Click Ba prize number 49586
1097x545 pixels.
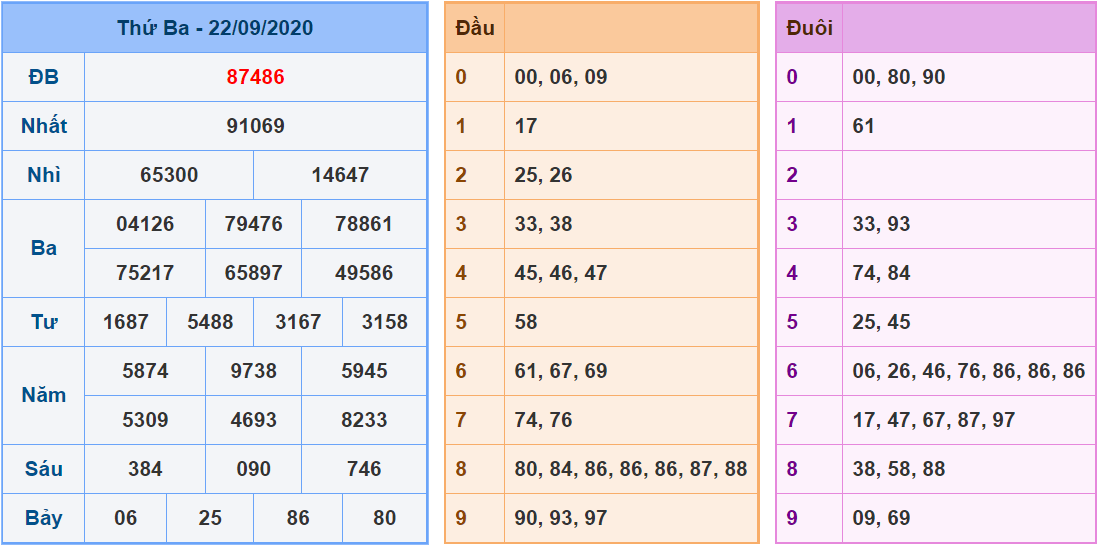[364, 273]
